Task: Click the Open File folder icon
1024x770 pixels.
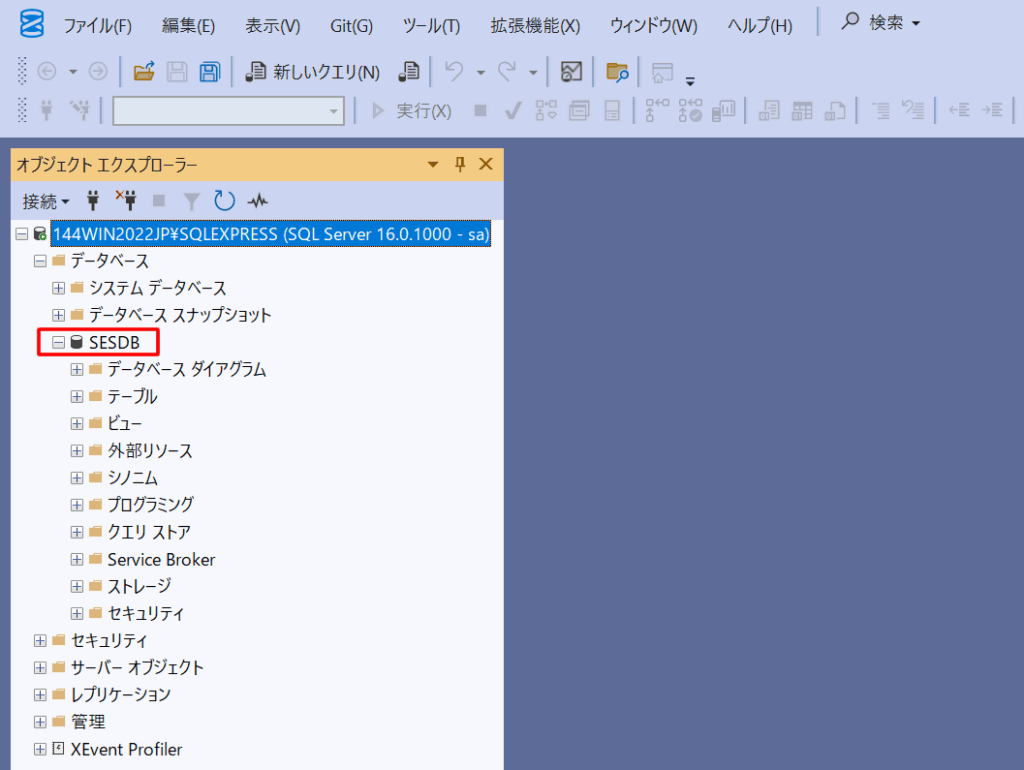Action: (144, 71)
